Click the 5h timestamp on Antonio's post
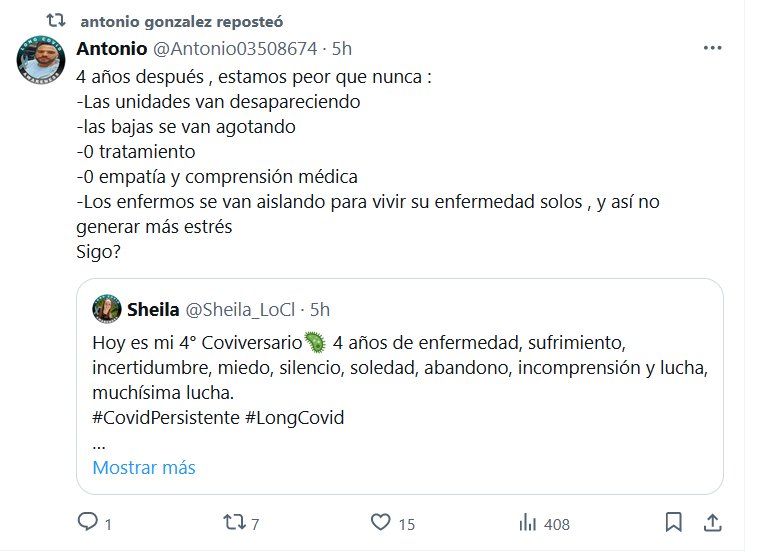 click(342, 49)
